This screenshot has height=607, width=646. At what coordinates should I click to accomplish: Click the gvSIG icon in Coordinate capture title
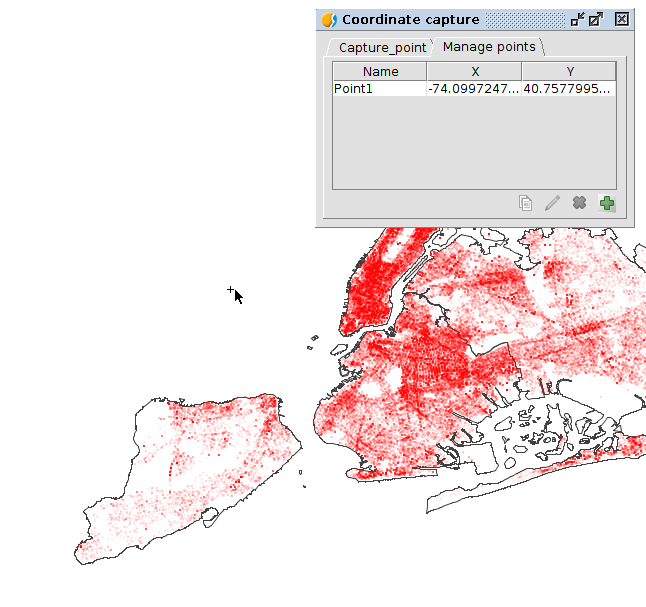click(x=329, y=19)
